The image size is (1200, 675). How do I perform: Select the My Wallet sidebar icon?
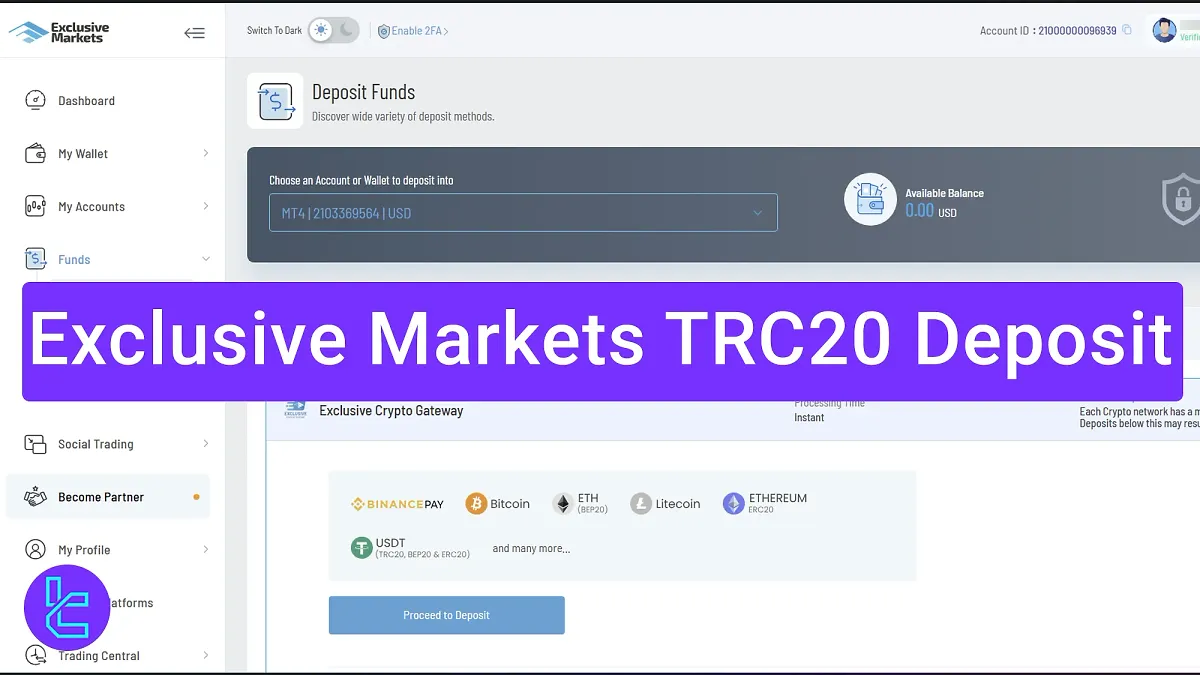pyautogui.click(x=36, y=153)
